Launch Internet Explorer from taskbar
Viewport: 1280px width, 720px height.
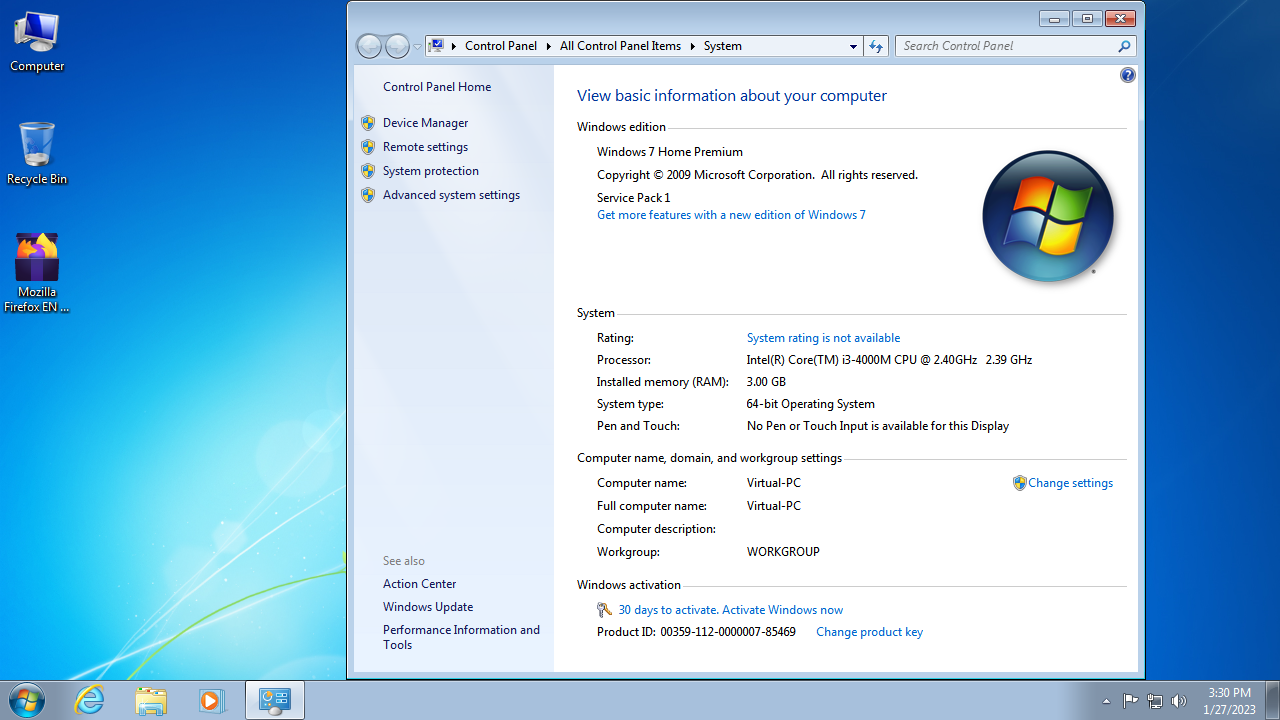coord(90,700)
